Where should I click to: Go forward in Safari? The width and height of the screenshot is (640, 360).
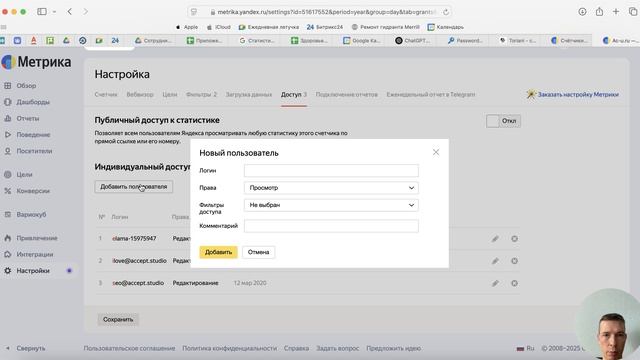pyautogui.click(x=85, y=12)
